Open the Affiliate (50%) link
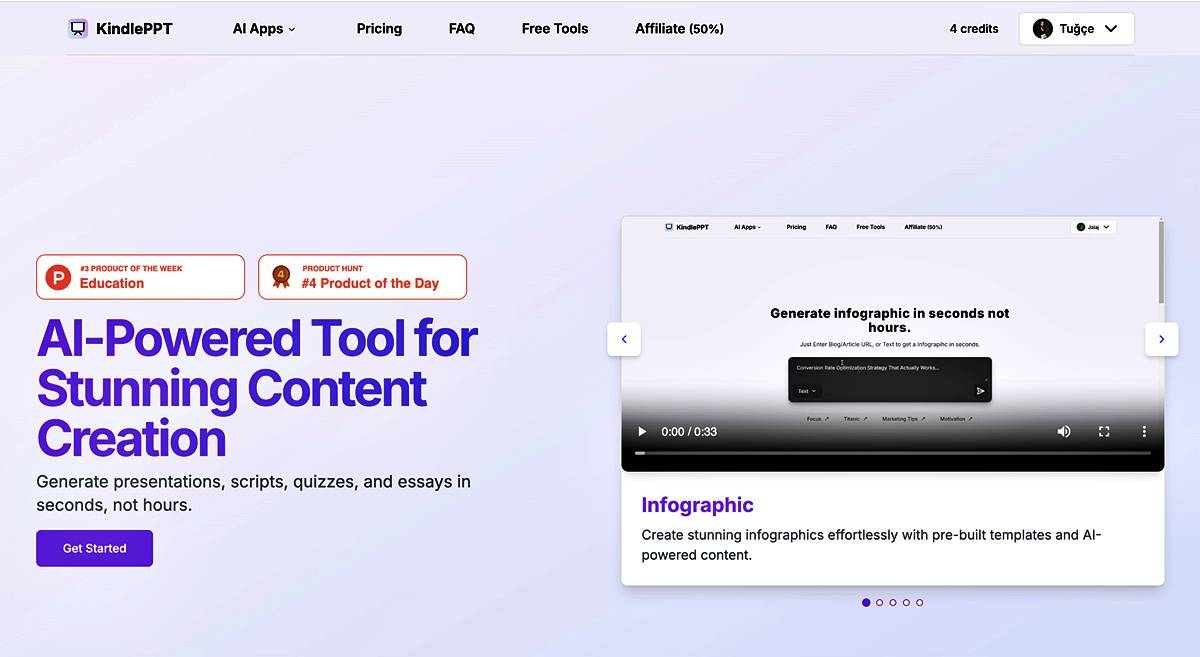This screenshot has width=1200, height=657. 679,29
